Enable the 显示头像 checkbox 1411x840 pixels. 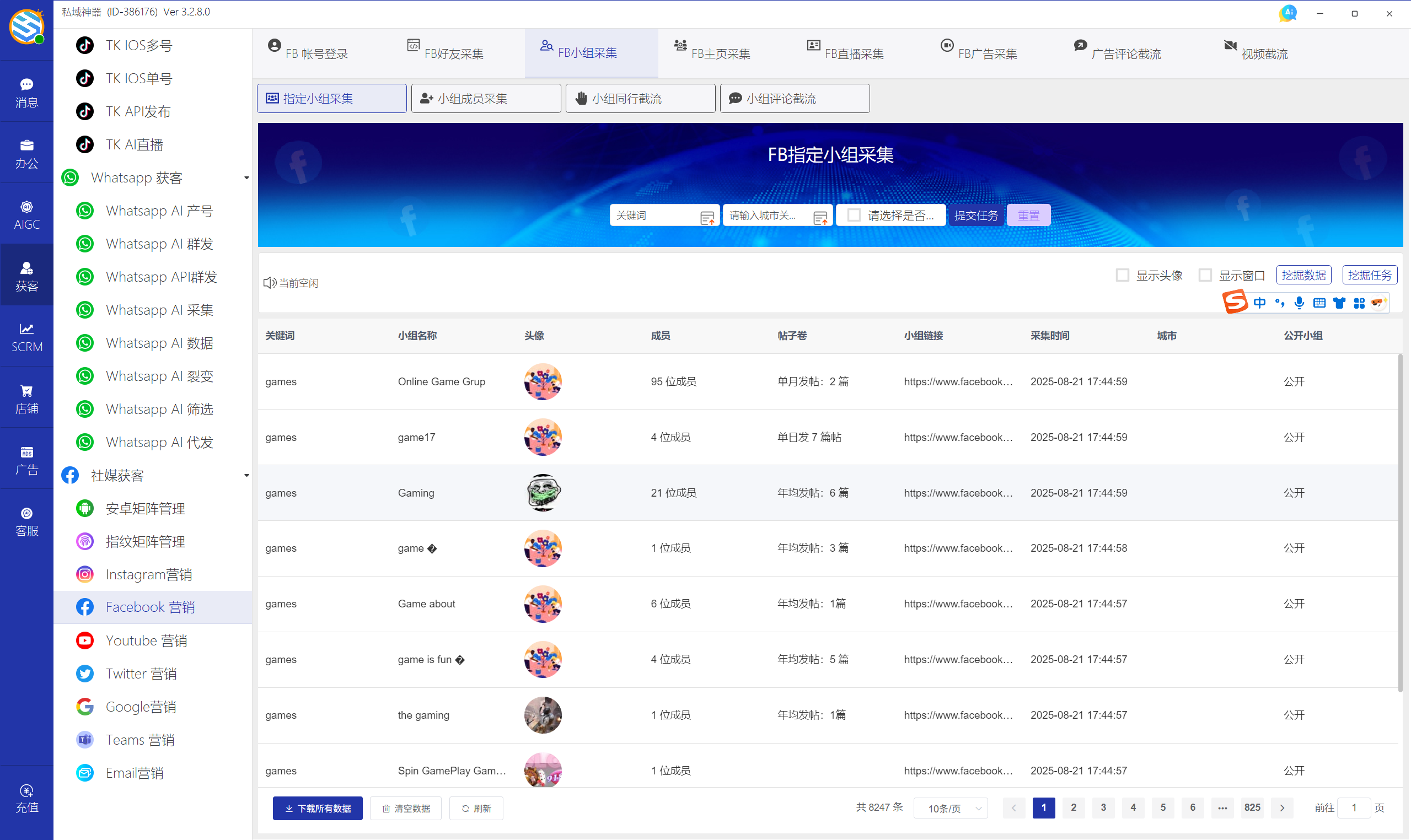[1122, 275]
